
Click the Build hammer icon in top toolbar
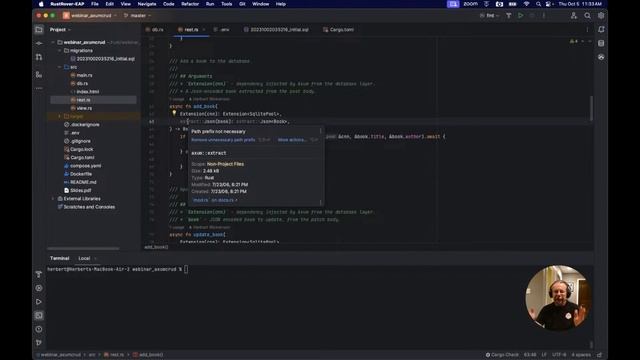(509, 16)
